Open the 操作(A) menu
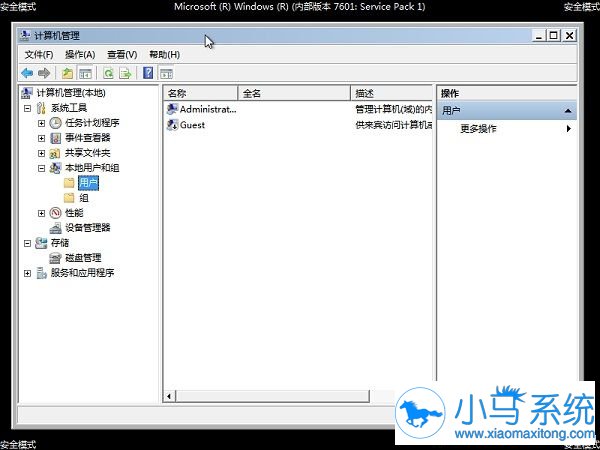The height and width of the screenshot is (450, 600). (80, 54)
